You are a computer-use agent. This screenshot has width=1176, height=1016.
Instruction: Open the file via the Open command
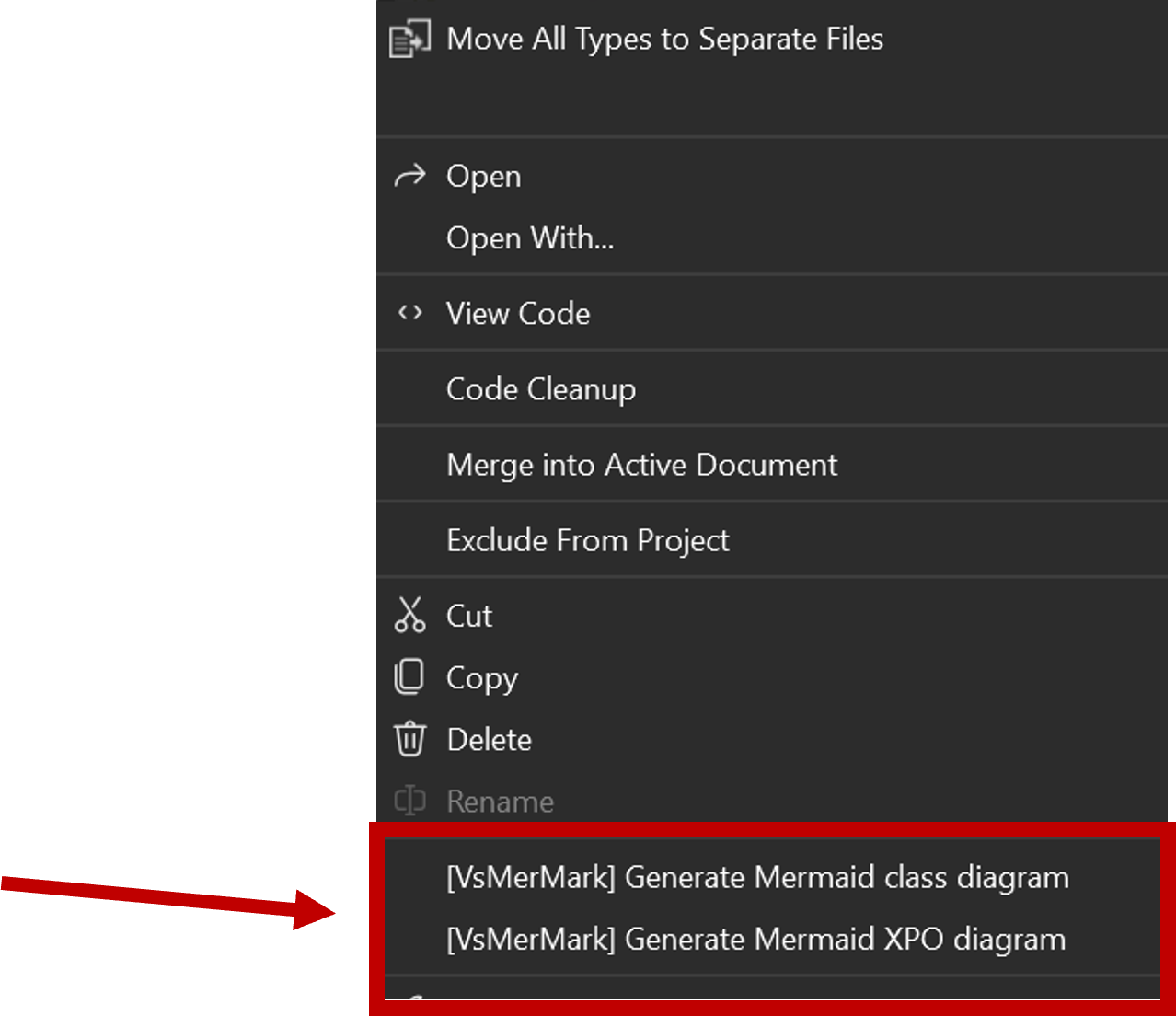pyautogui.click(x=483, y=175)
